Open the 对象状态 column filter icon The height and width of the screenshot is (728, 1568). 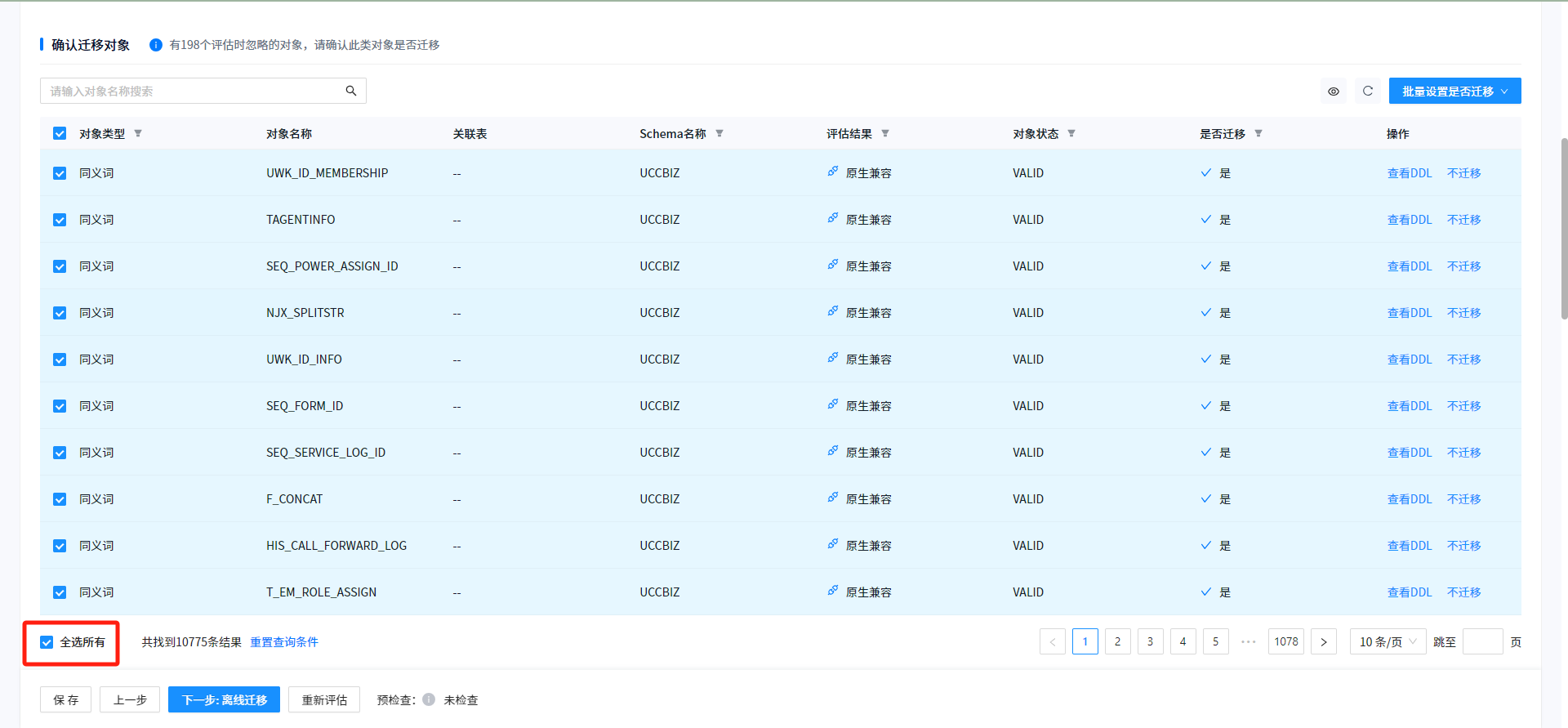[x=1071, y=133]
